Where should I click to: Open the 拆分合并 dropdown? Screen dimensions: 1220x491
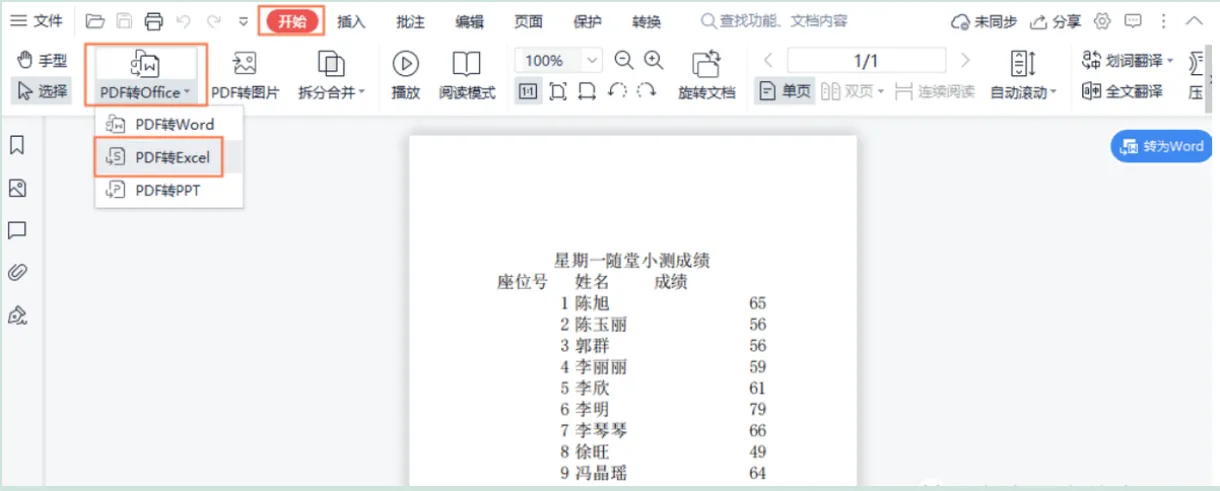click(331, 74)
